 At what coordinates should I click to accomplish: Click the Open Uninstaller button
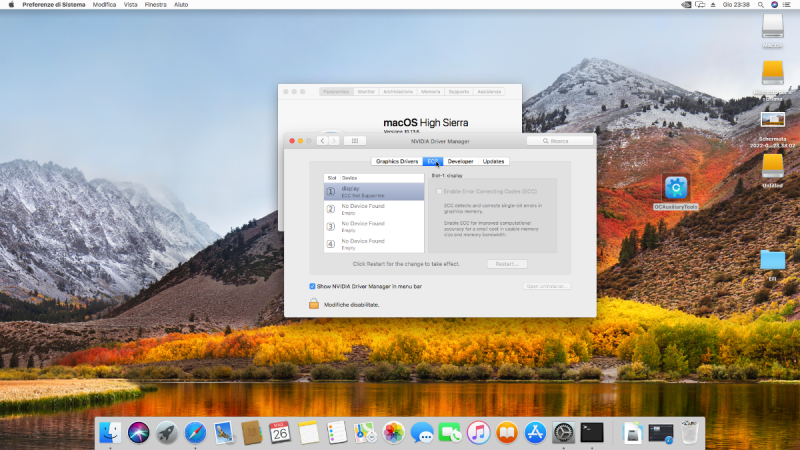(546, 286)
